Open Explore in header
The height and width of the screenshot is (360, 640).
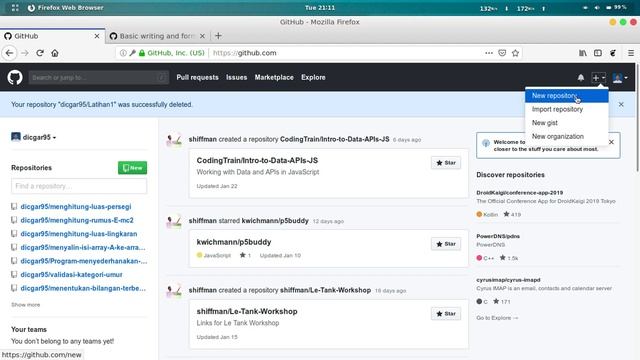click(x=313, y=77)
